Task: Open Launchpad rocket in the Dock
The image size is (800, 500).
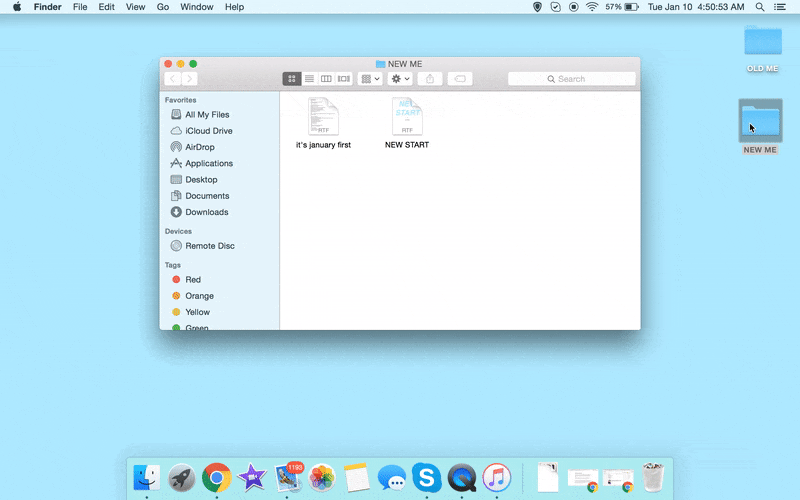Action: coord(182,478)
